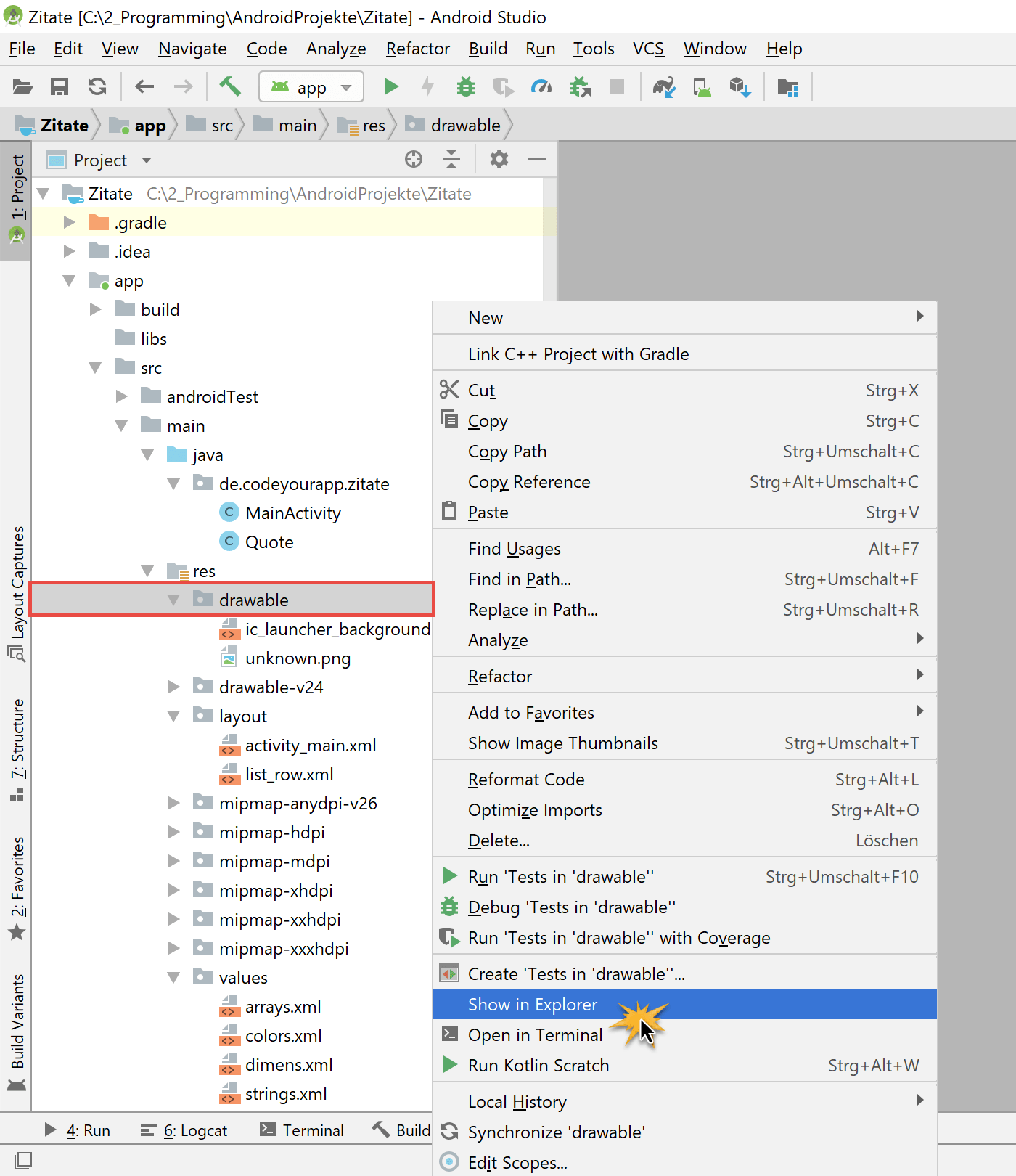
Task: Choose Copy Path in context menu
Action: pos(685,451)
